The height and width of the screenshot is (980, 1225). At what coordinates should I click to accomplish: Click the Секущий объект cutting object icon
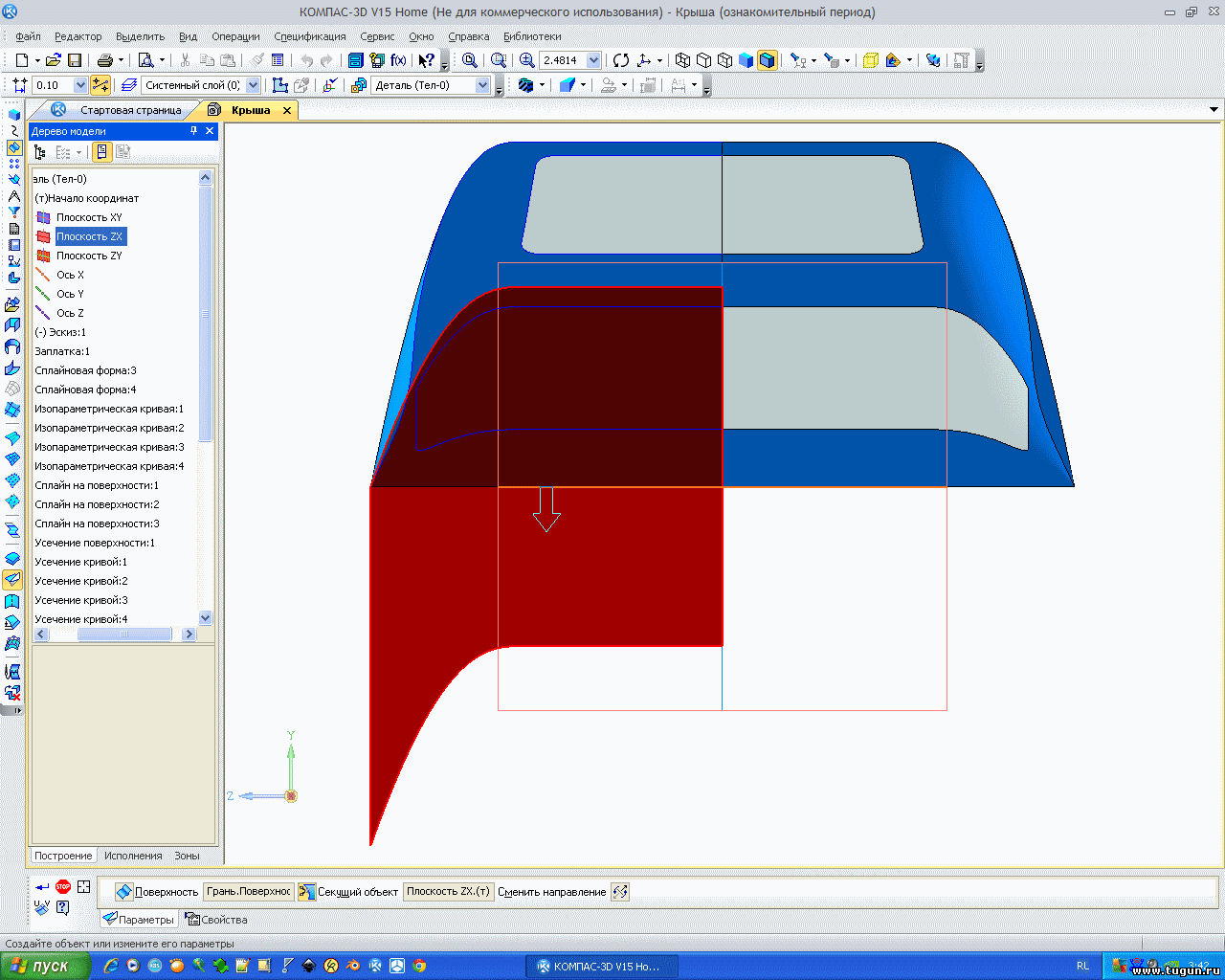pyautogui.click(x=307, y=892)
